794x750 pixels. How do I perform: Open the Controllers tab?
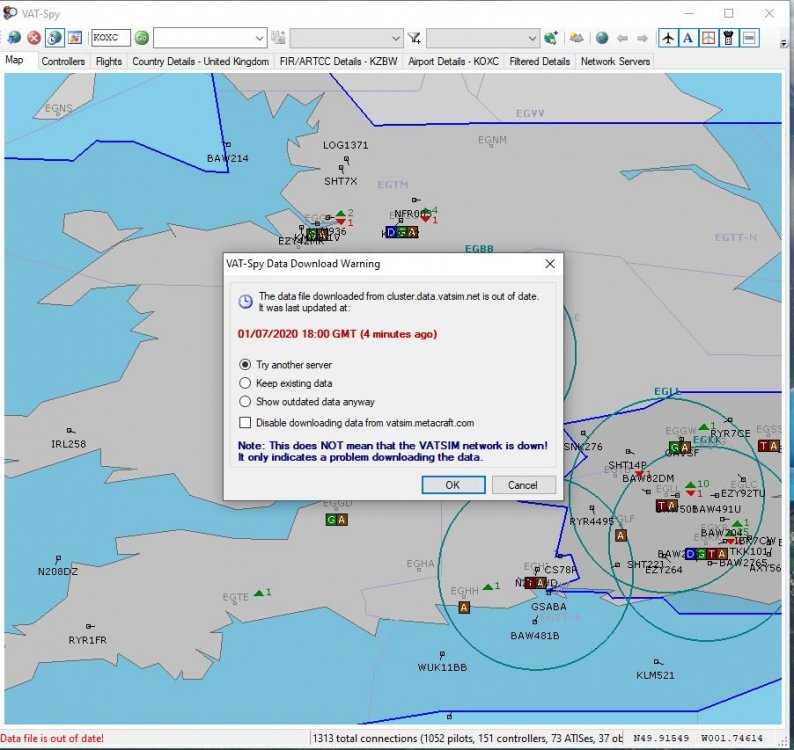tap(63, 61)
